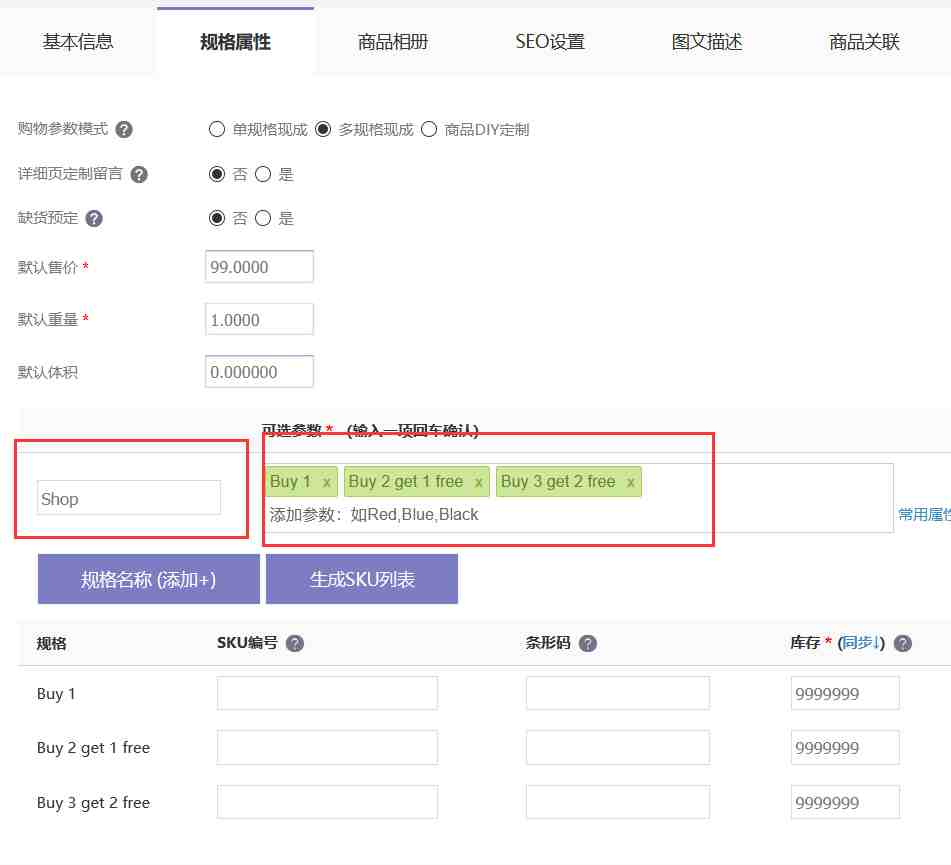Click the 规格名称 (添加+) button

(x=149, y=579)
